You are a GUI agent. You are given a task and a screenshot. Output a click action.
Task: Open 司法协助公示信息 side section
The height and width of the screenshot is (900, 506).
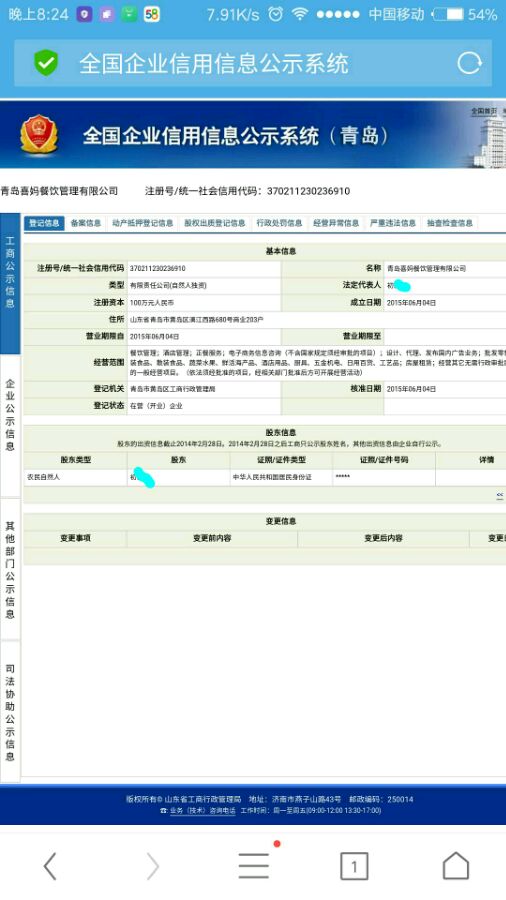(10, 712)
